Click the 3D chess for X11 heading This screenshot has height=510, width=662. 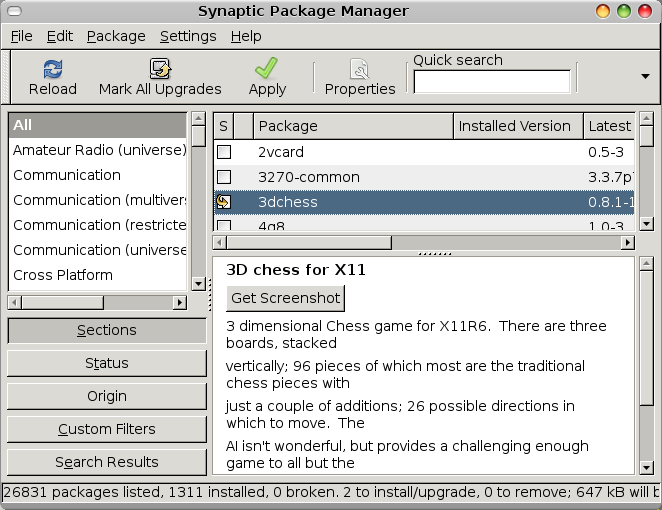point(296,270)
